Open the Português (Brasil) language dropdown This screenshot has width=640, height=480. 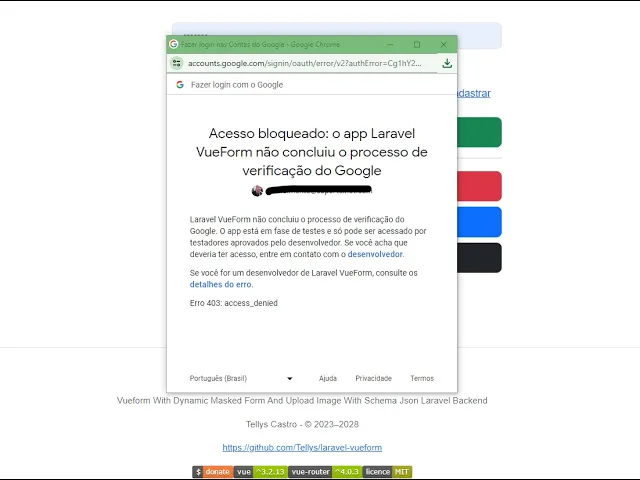(241, 378)
